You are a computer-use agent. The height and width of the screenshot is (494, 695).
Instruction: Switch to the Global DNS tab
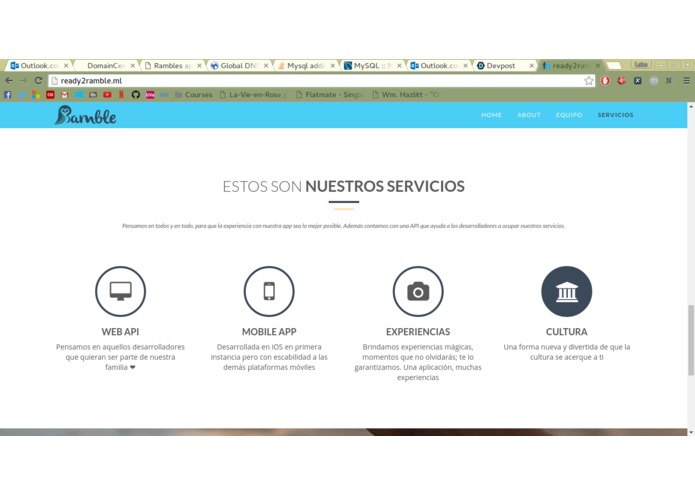238,66
